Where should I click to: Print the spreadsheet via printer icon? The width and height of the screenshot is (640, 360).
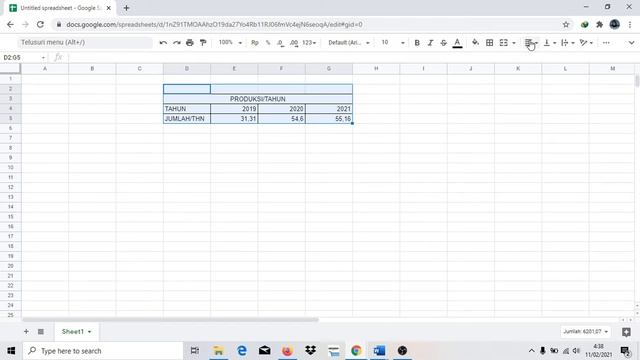point(189,42)
